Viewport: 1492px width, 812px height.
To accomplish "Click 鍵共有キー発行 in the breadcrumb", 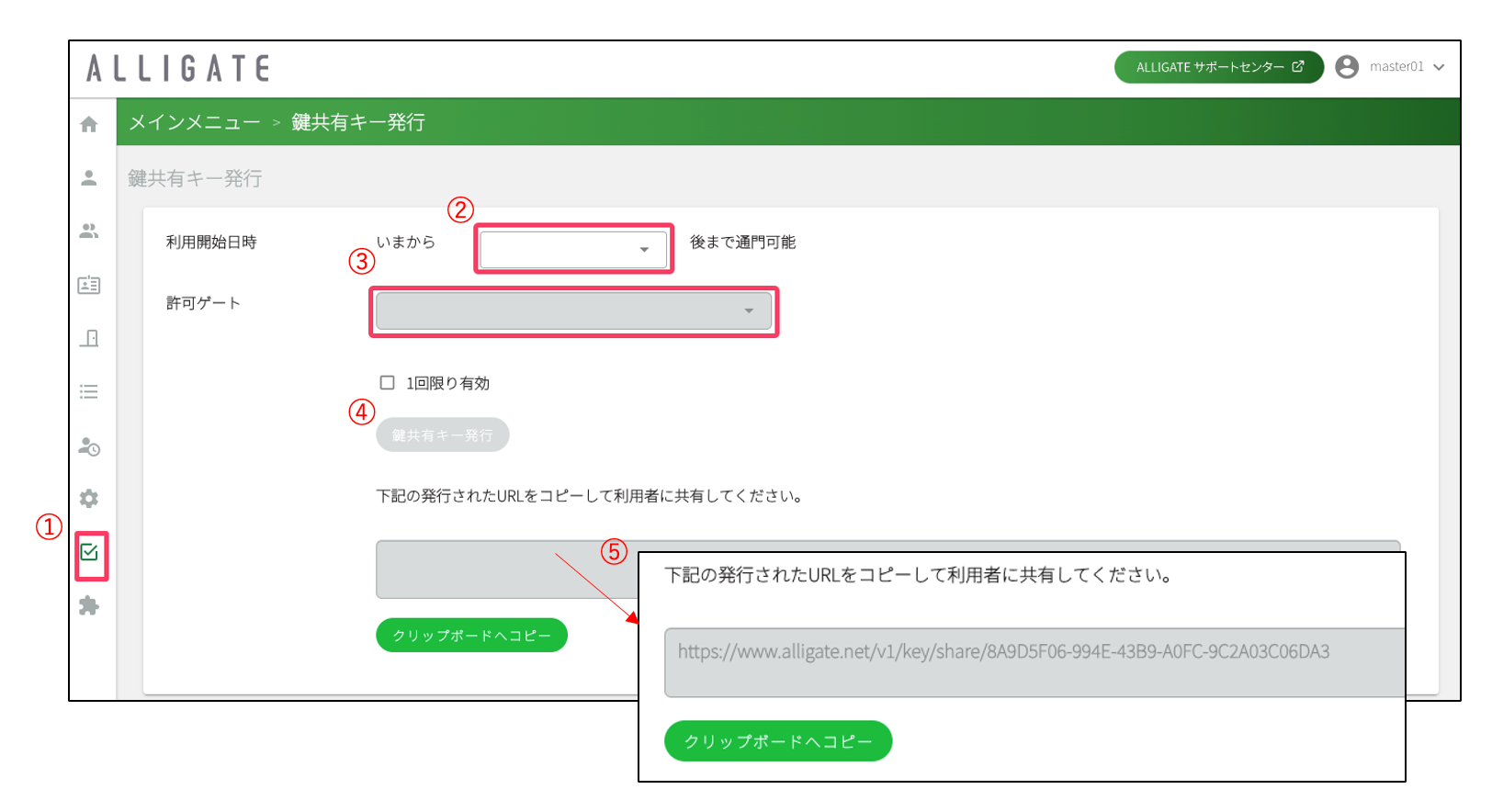I will pos(358,122).
